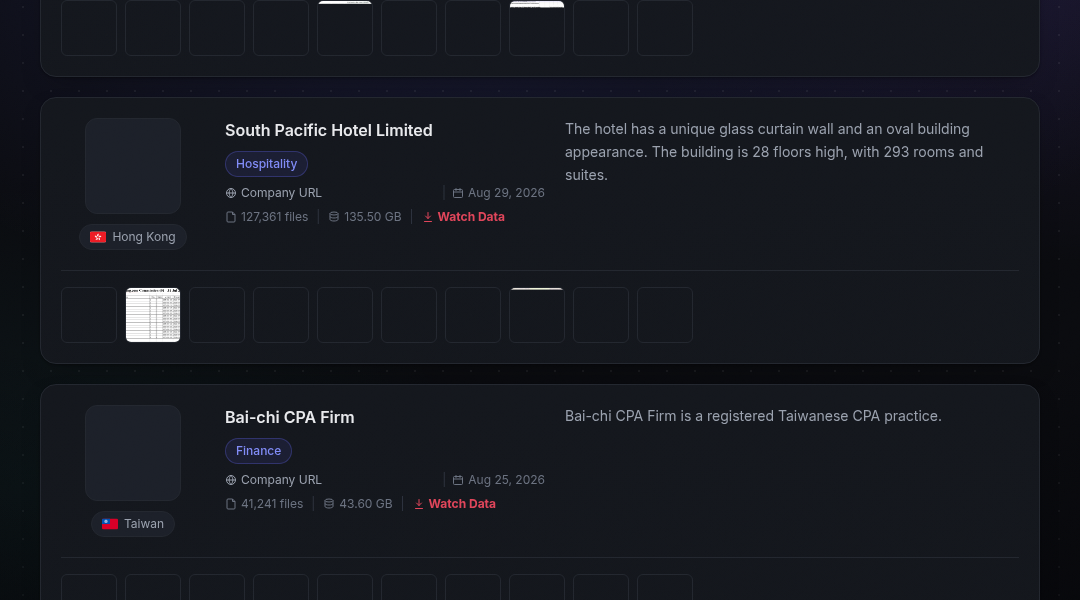1080x600 pixels.
Task: Click download icon beside South Pacific Watch Data
Action: (x=428, y=217)
